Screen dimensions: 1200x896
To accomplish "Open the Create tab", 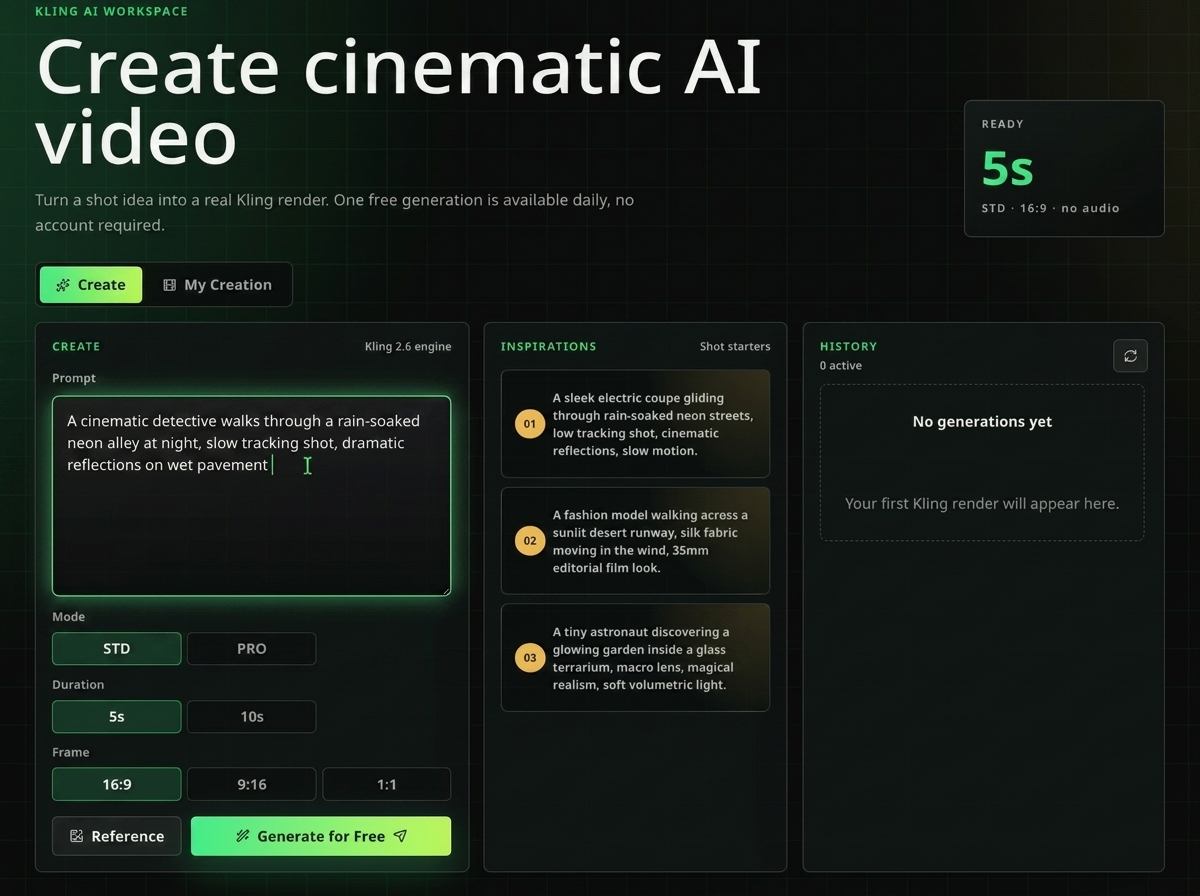I will point(91,285).
